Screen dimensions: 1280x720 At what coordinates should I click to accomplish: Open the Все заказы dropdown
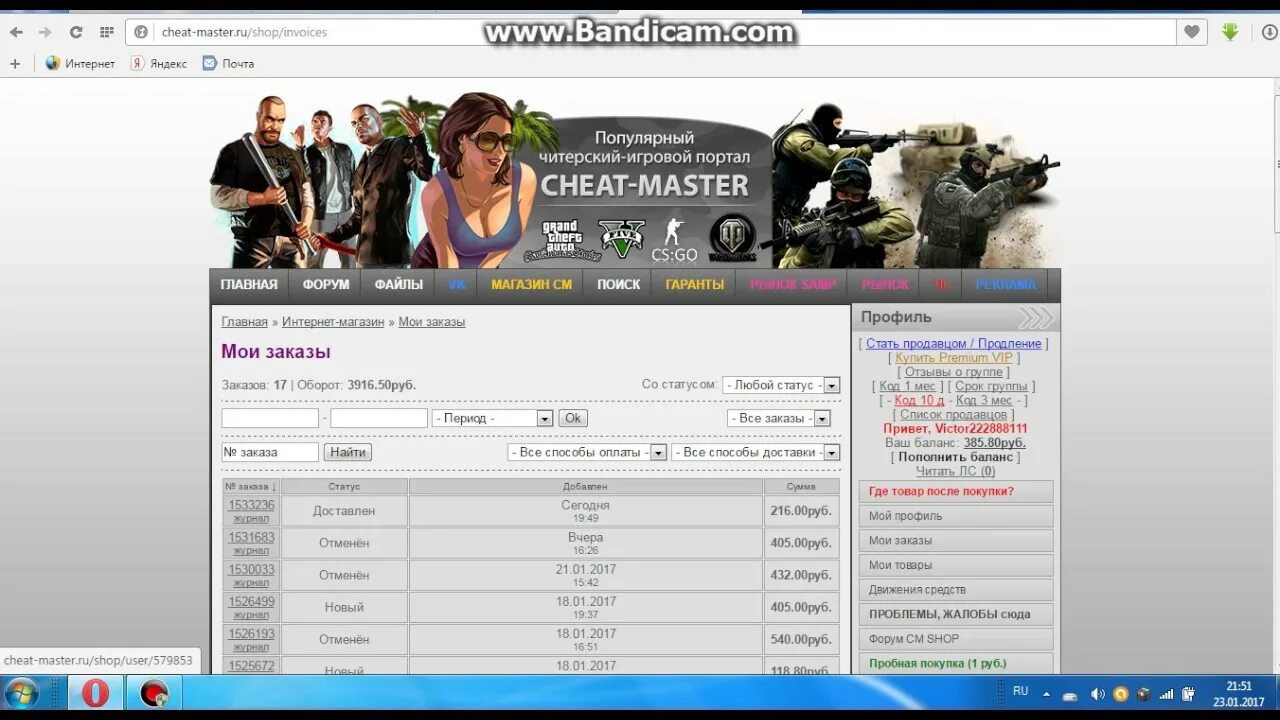pyautogui.click(x=778, y=418)
